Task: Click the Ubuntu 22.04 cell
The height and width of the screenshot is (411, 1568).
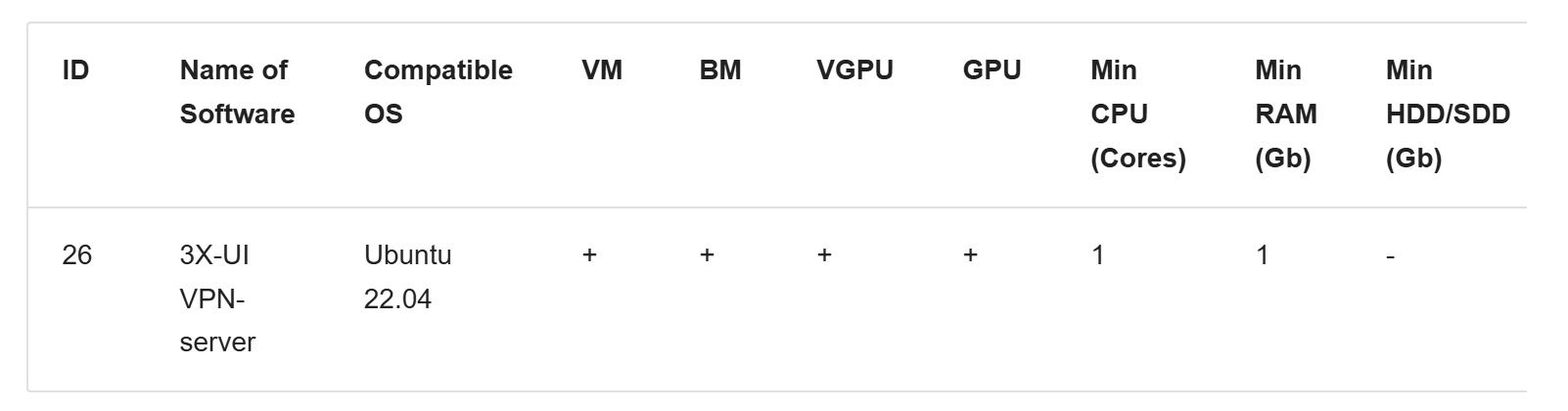Action: coord(407,277)
